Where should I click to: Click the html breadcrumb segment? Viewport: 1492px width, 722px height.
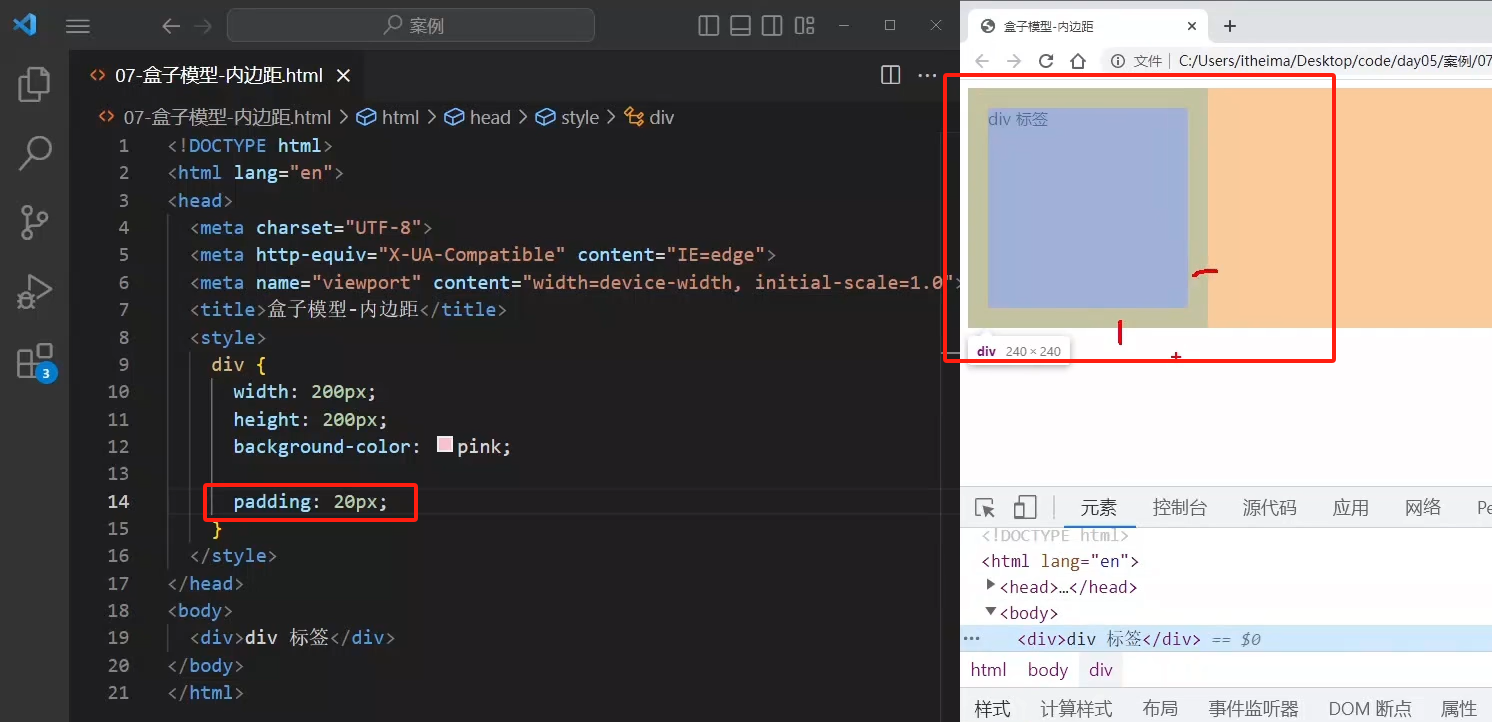(x=389, y=117)
